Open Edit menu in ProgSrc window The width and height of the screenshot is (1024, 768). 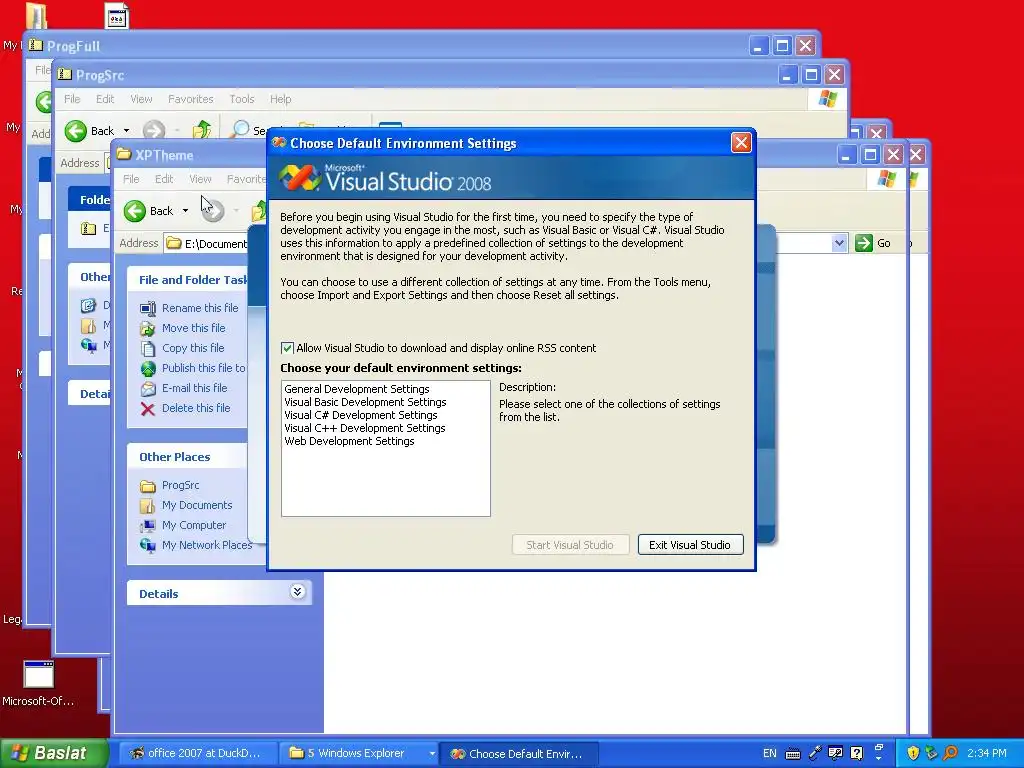[x=104, y=99]
